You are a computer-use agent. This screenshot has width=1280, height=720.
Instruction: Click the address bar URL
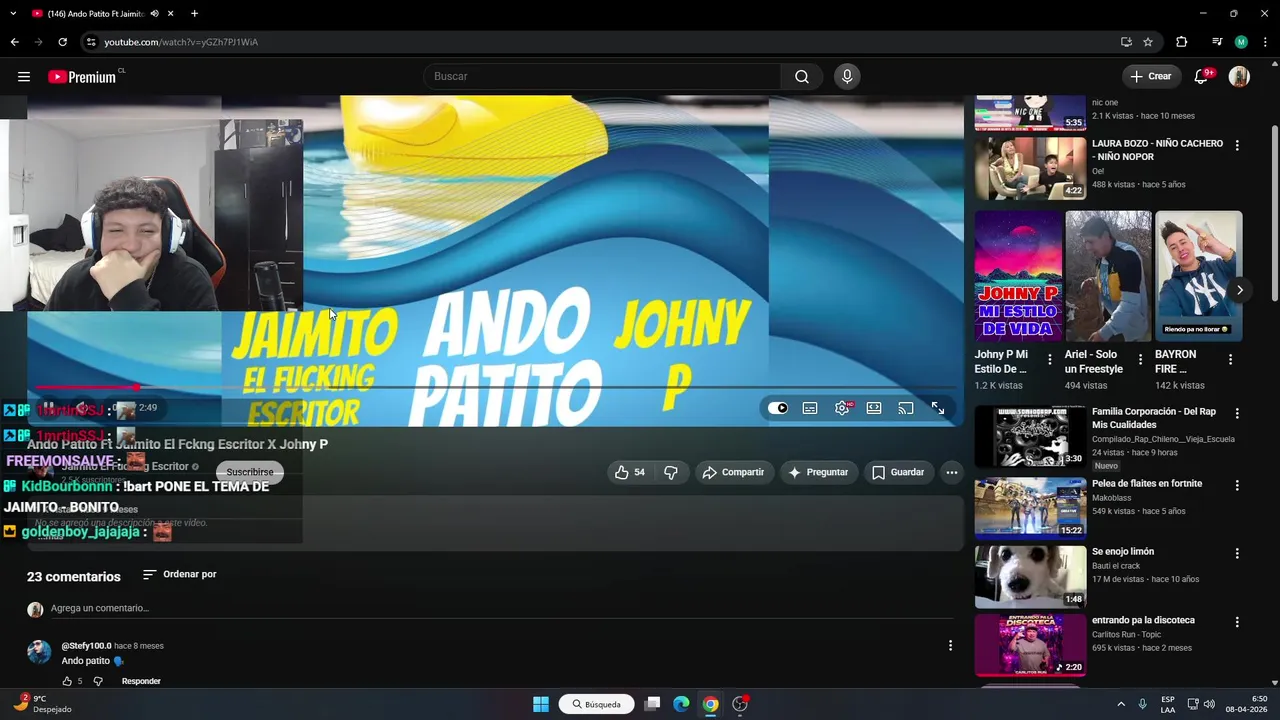181,42
